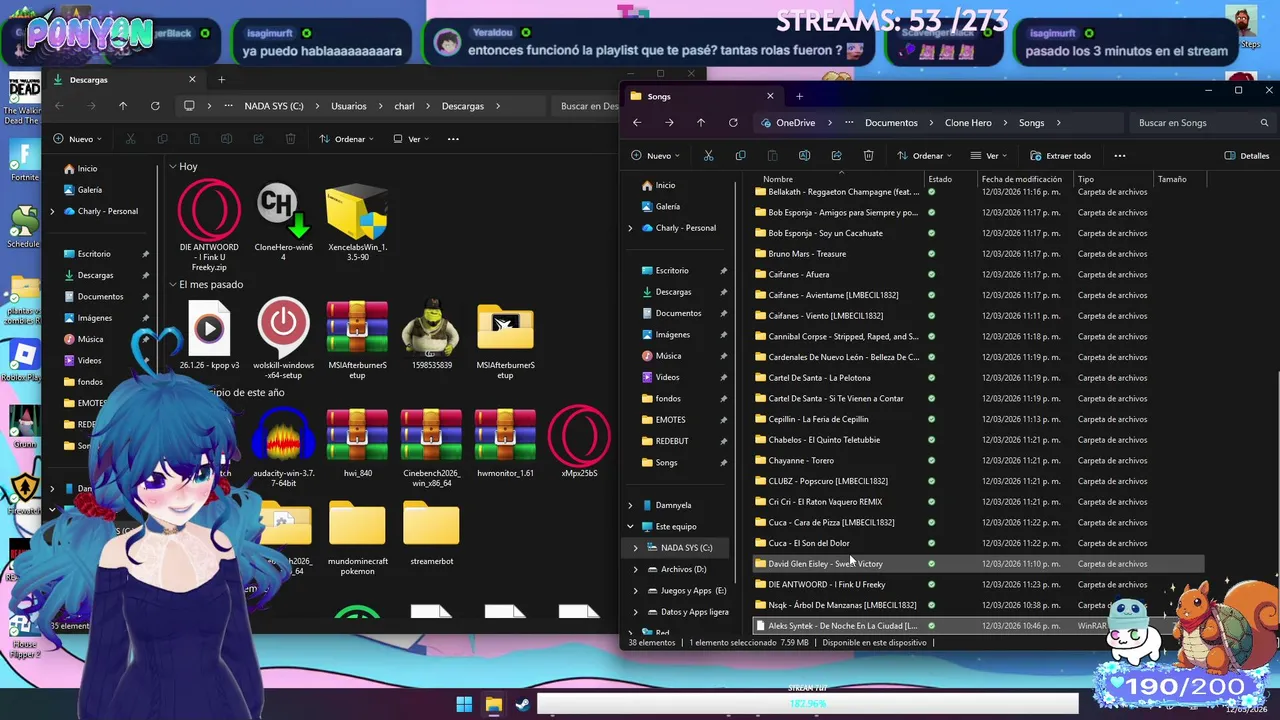Click the Delete trash icon in Songs toolbar
The width and height of the screenshot is (1280, 720).
coord(868,156)
